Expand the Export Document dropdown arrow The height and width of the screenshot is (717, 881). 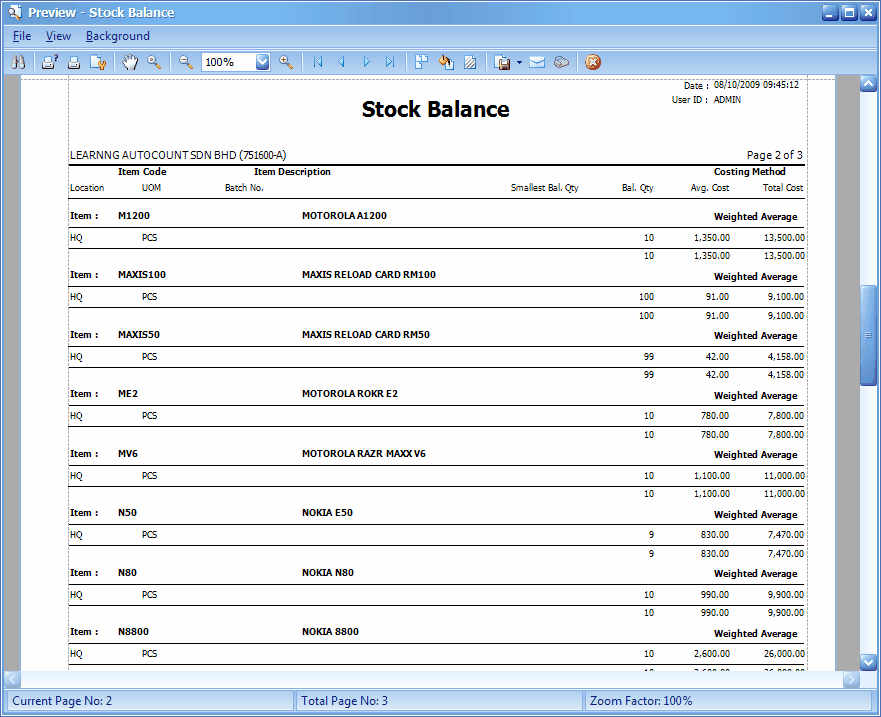pos(519,62)
